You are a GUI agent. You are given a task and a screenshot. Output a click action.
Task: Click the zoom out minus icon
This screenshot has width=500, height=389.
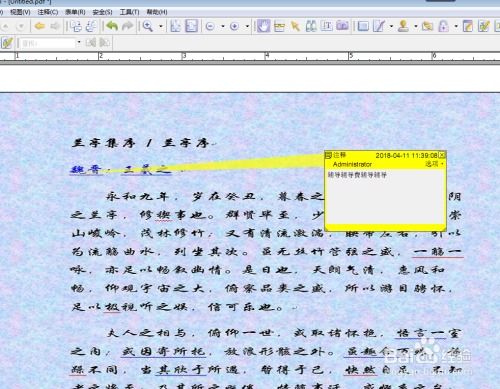(x=210, y=26)
